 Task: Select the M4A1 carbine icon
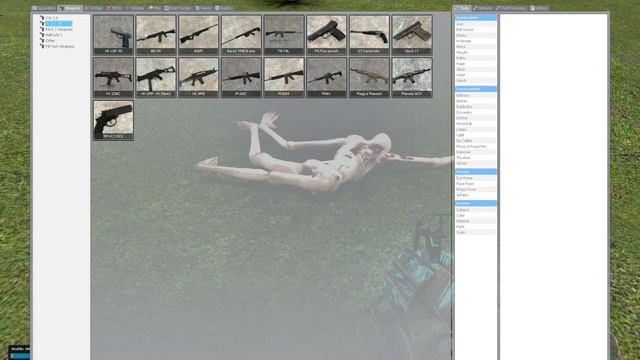(327, 78)
